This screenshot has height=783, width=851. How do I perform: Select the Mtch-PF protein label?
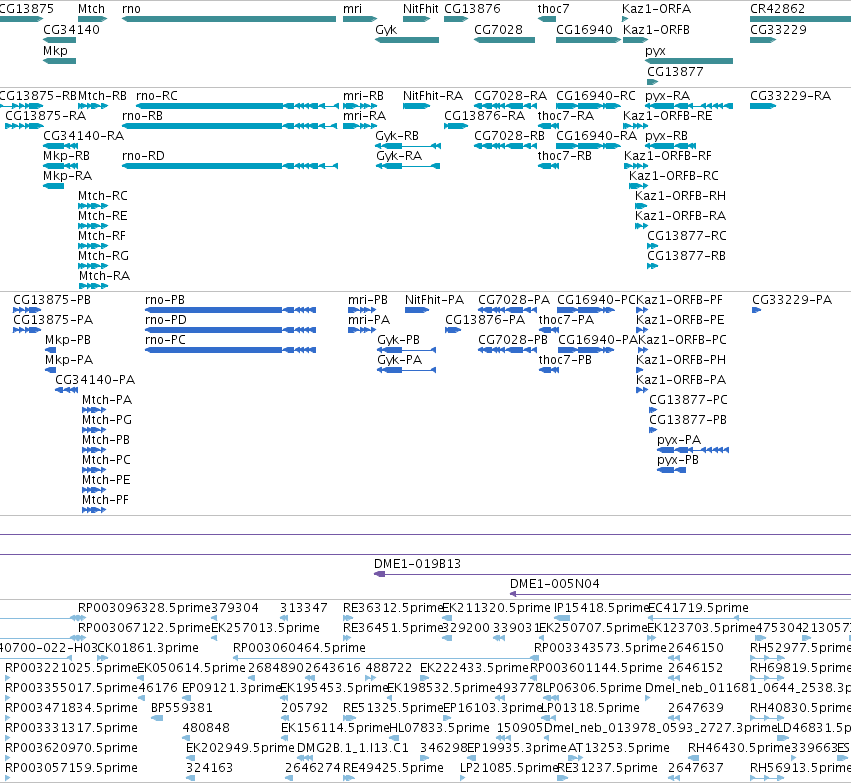click(105, 500)
